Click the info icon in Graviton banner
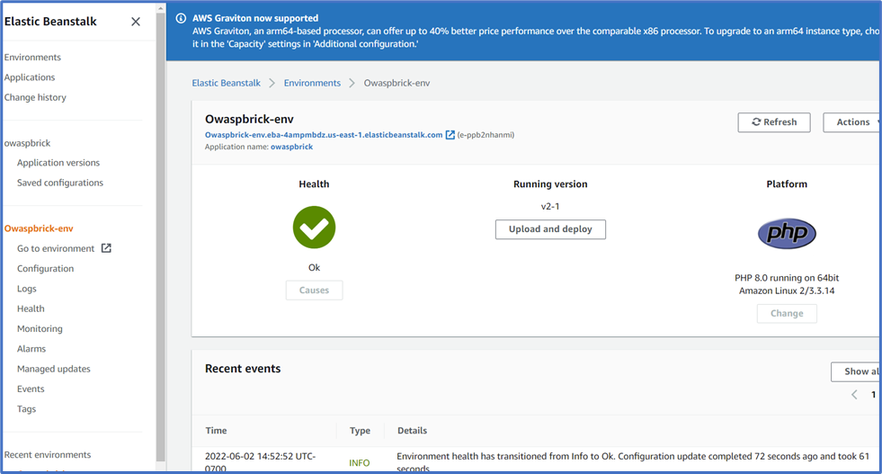 181,18
